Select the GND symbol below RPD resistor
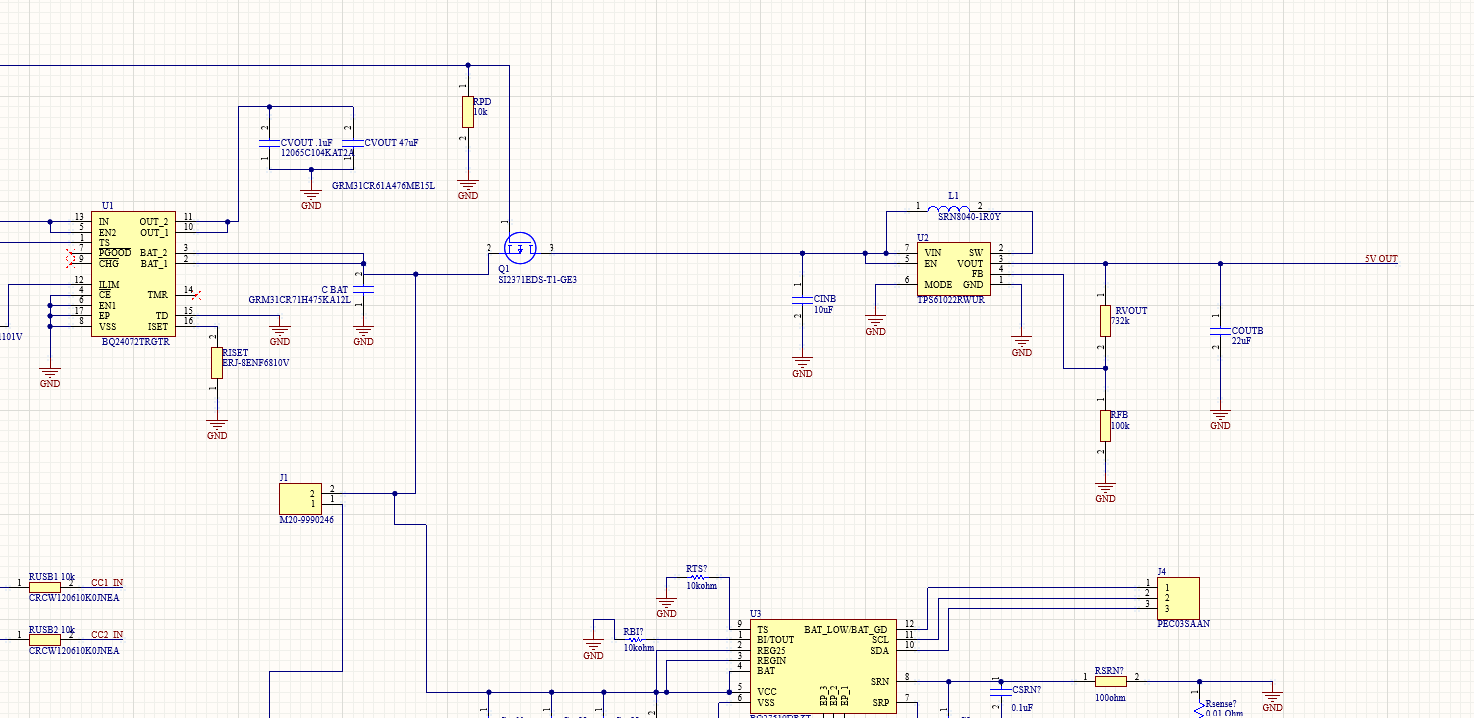This screenshot has height=718, width=1474. pos(468,189)
